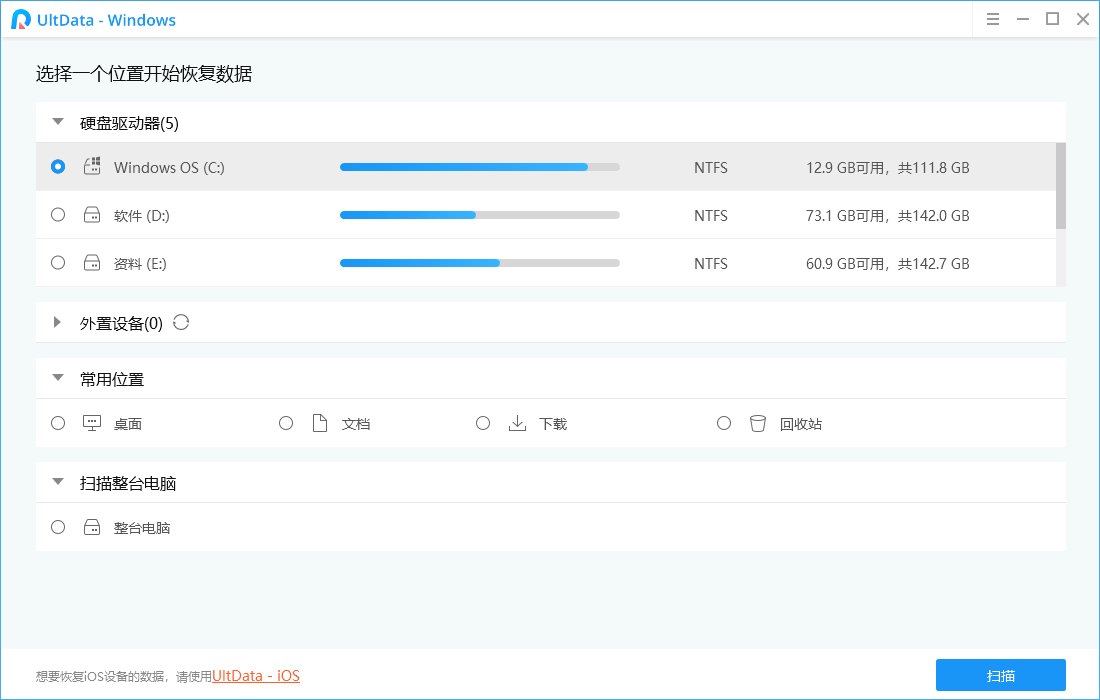The width and height of the screenshot is (1100, 700).
Task: Click the document icon beside 文档
Action: coord(319,422)
